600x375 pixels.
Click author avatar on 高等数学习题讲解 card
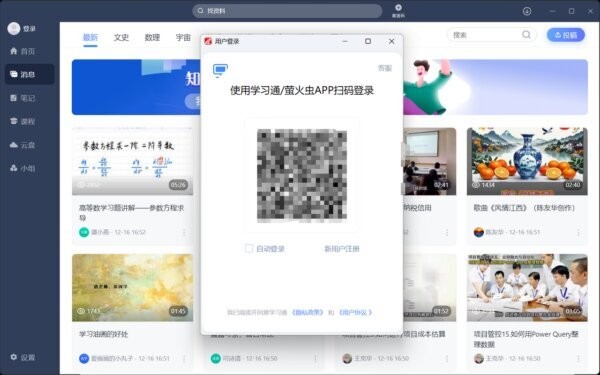84,232
